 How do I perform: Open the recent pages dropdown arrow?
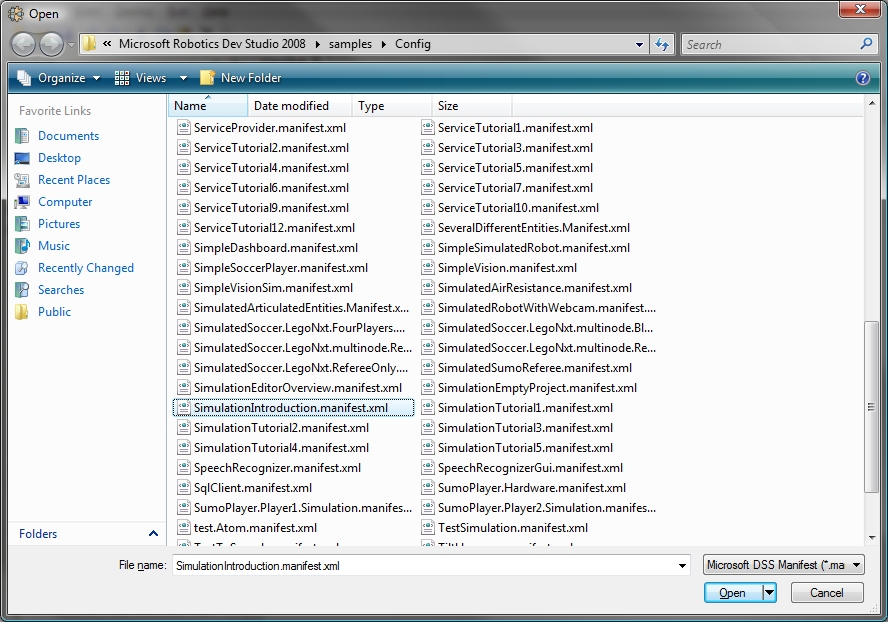[x=71, y=44]
